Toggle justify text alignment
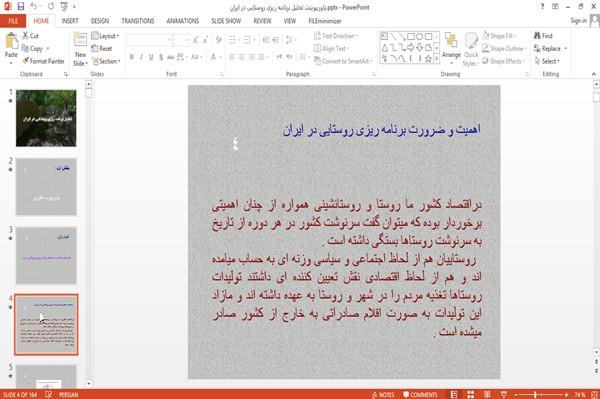 pyautogui.click(x=261, y=57)
